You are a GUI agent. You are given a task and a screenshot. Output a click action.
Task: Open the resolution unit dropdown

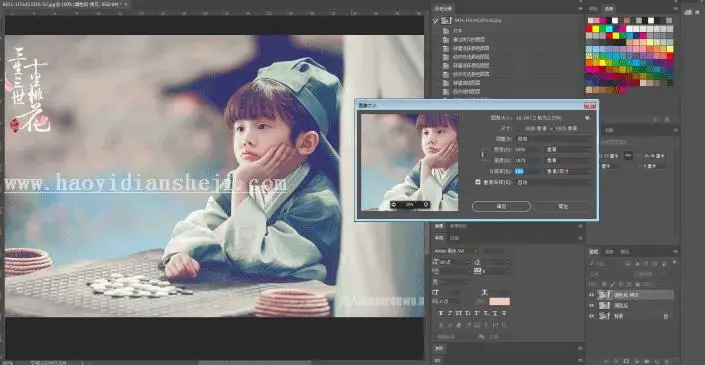coord(568,171)
